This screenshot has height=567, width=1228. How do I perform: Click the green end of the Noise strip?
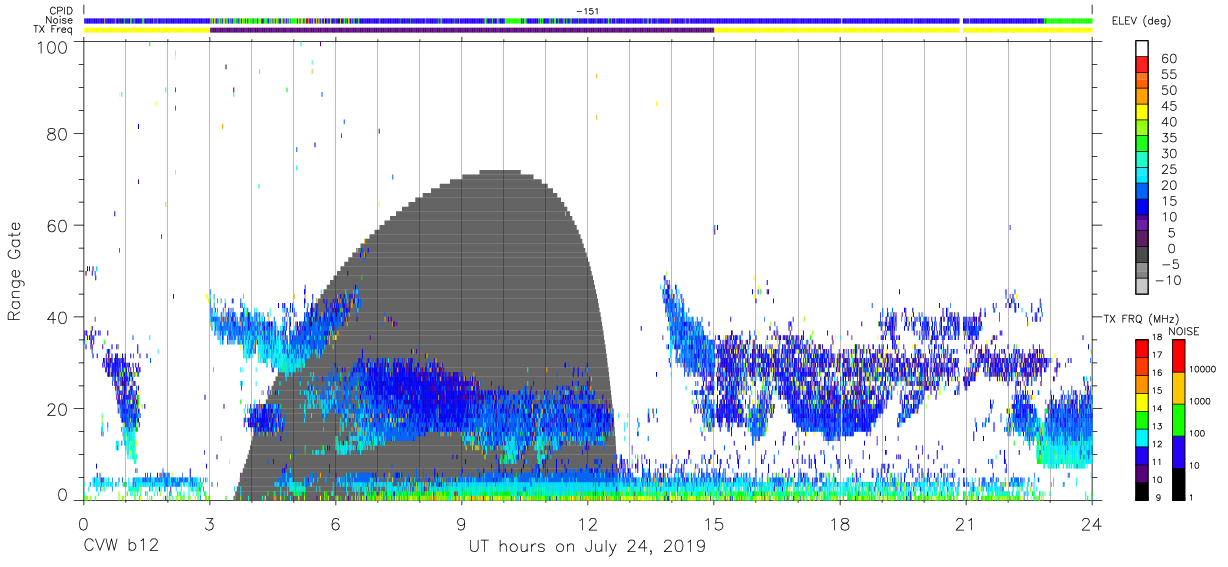[x=1069, y=20]
